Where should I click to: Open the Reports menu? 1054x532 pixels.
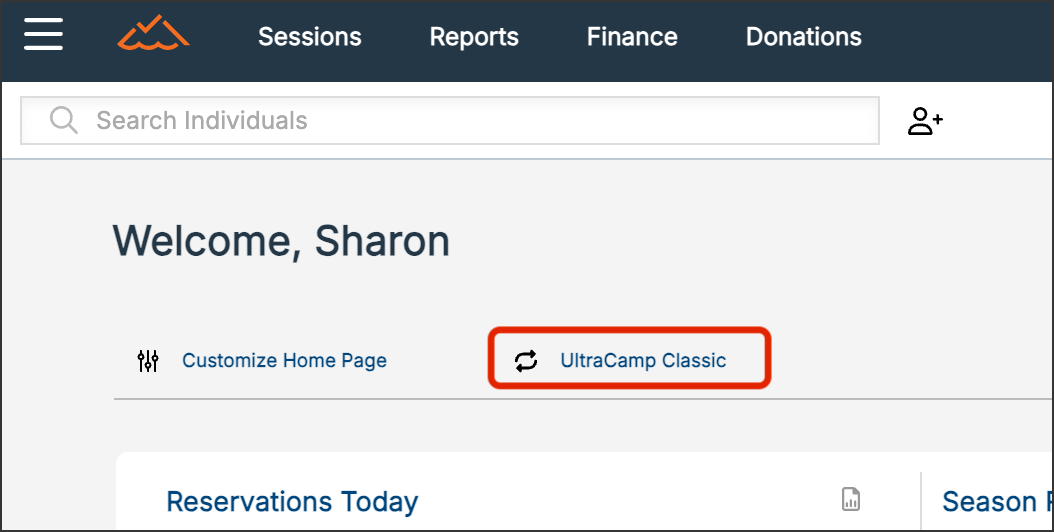click(x=474, y=37)
